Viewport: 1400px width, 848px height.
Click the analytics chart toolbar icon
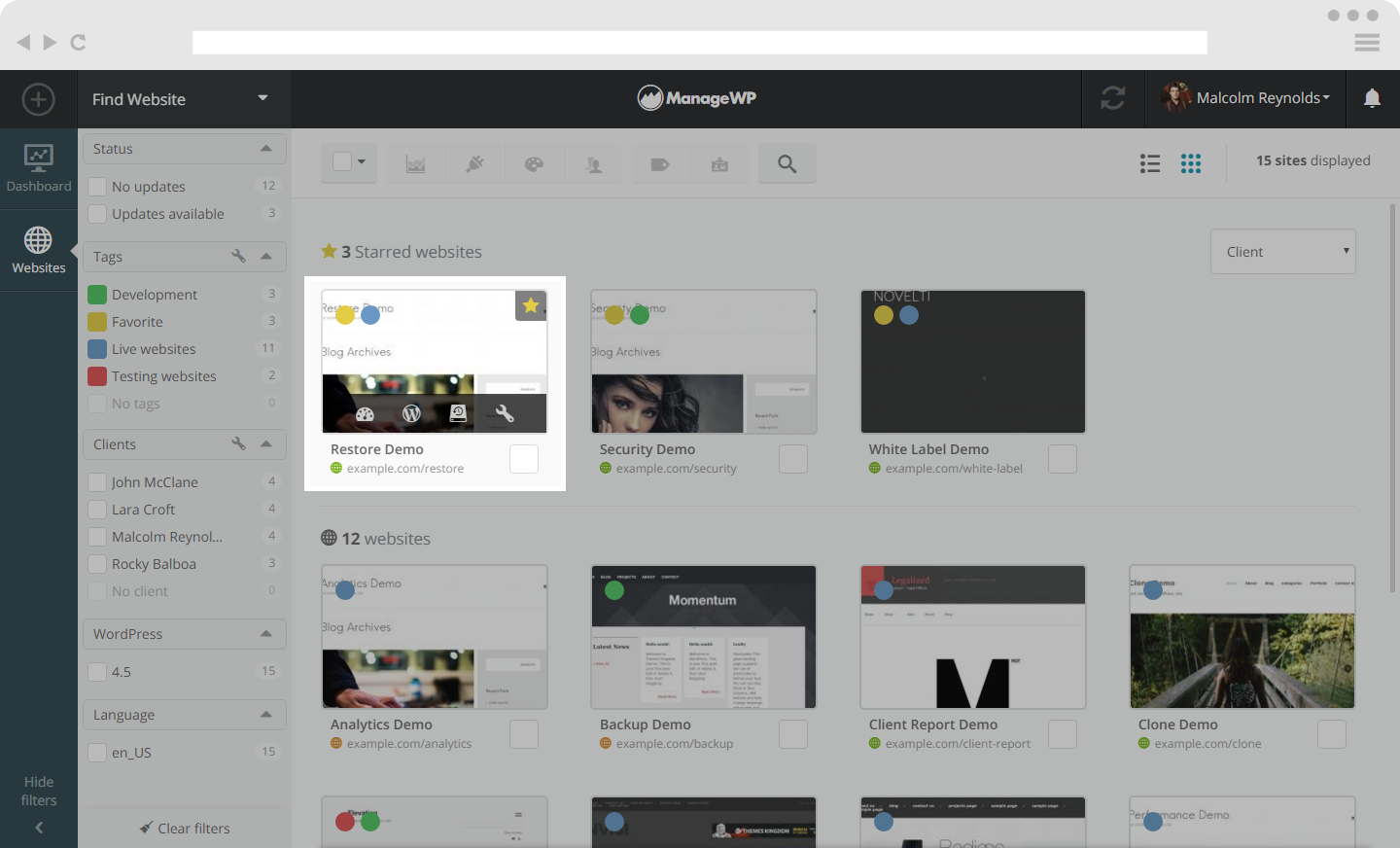416,164
